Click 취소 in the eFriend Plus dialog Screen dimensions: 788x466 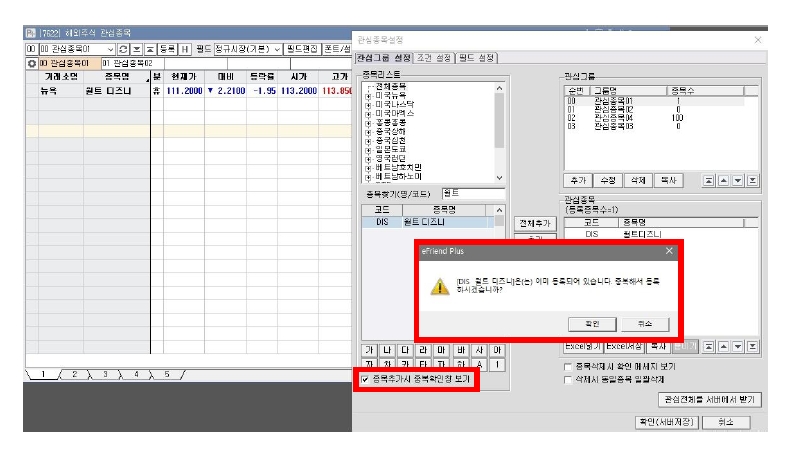[645, 324]
